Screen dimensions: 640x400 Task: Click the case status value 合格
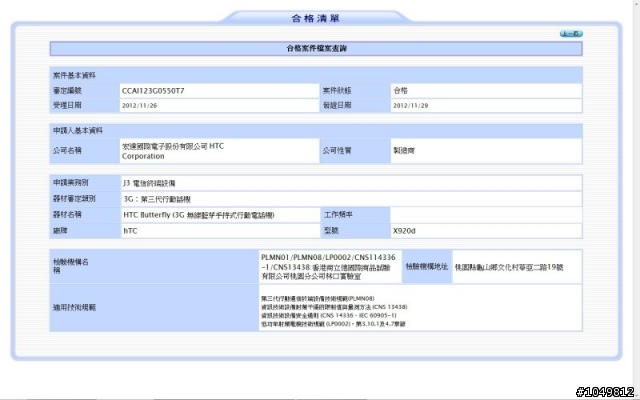[x=400, y=91]
